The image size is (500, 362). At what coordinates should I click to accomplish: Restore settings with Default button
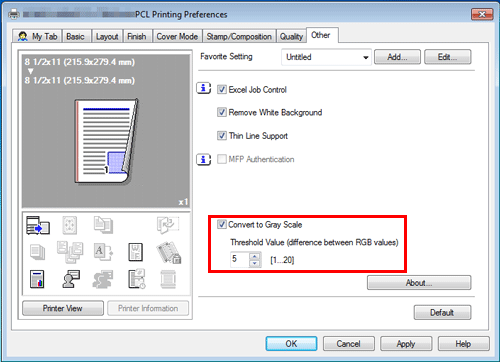pos(442,312)
